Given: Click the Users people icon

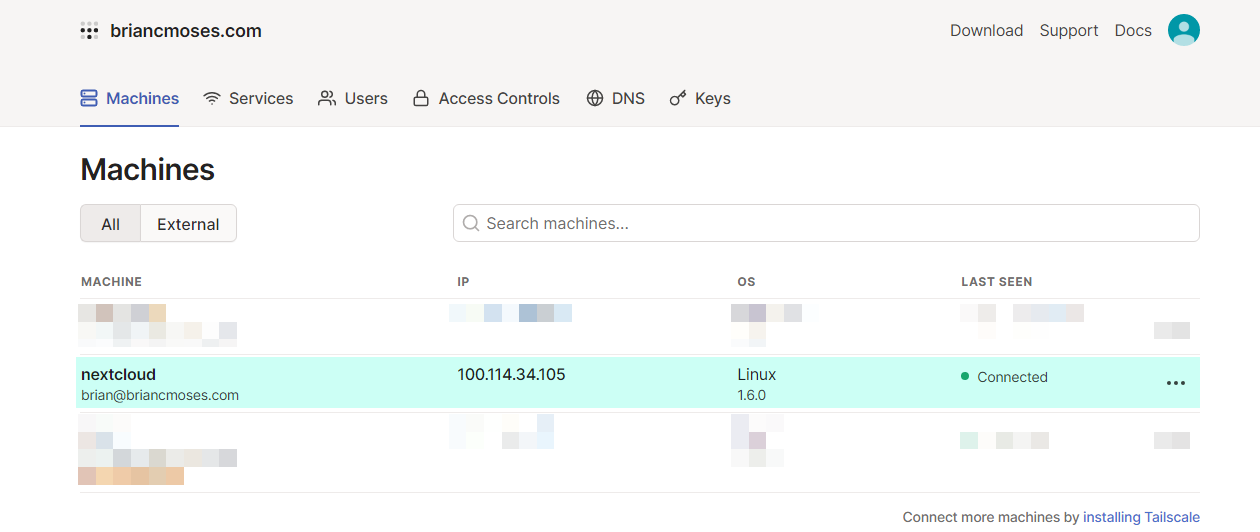Looking at the screenshot, I should 327,98.
